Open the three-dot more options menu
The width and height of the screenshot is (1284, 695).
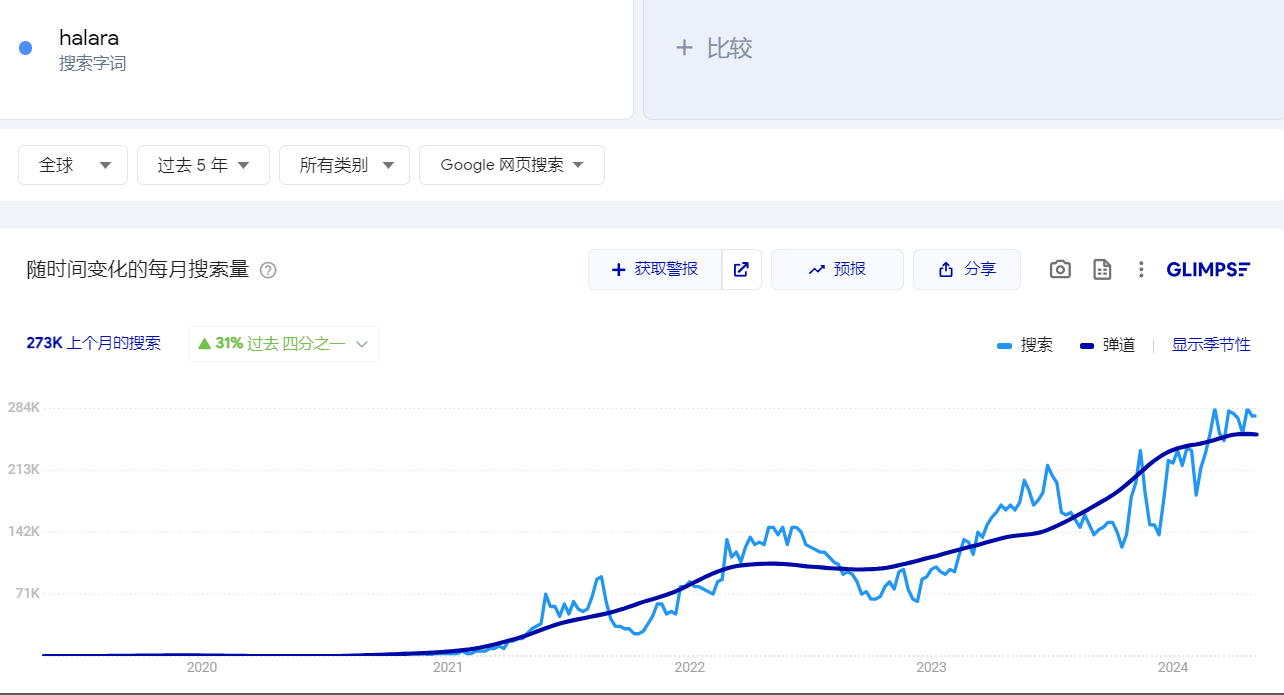tap(1141, 269)
